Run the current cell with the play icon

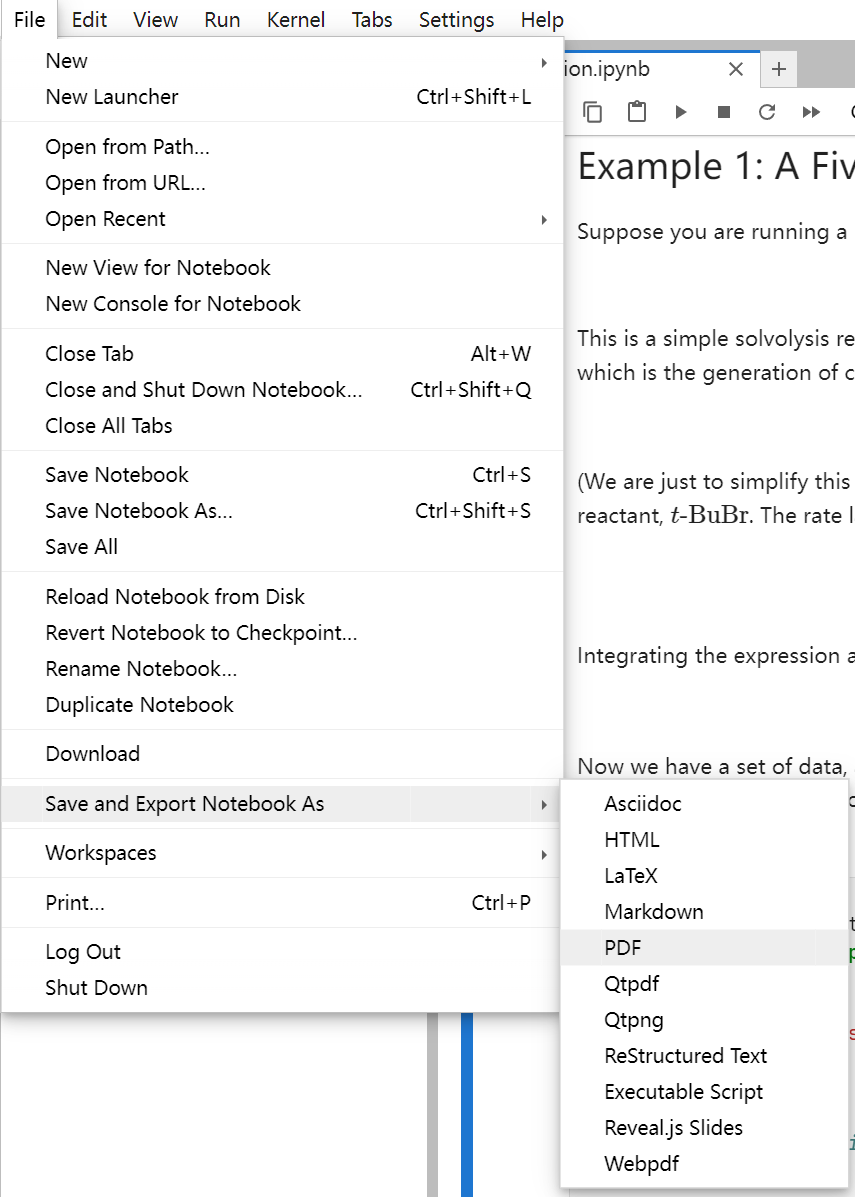681,112
